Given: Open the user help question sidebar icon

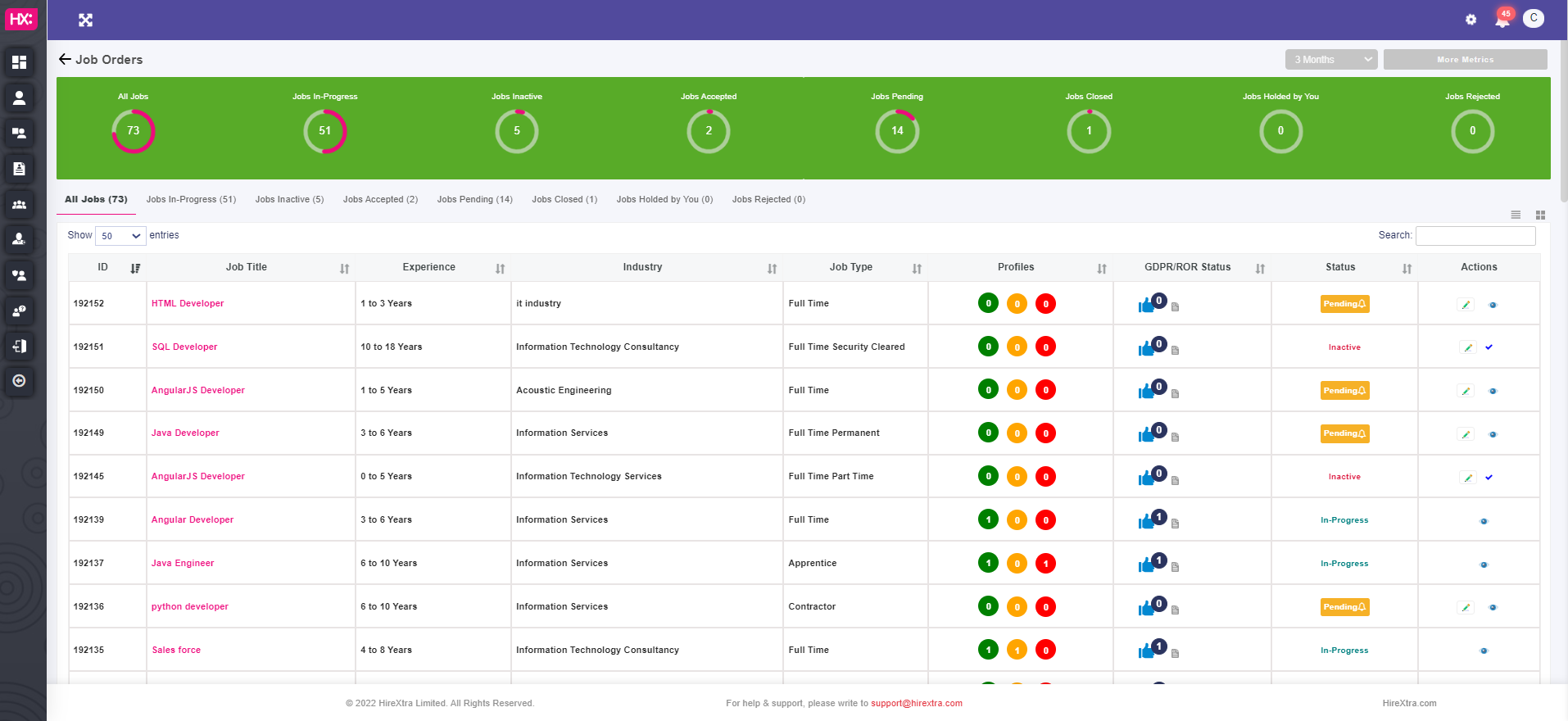Looking at the screenshot, I should tap(19, 311).
